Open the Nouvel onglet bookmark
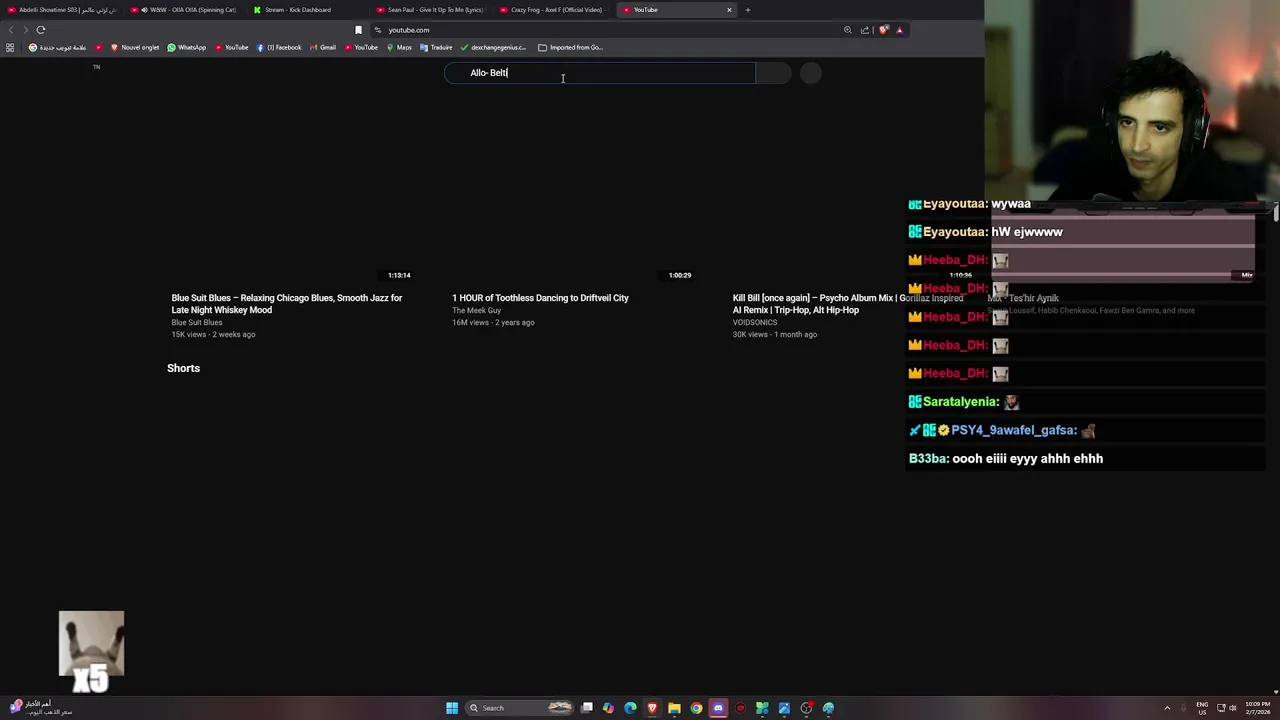Image resolution: width=1280 pixels, height=720 pixels. [134, 47]
